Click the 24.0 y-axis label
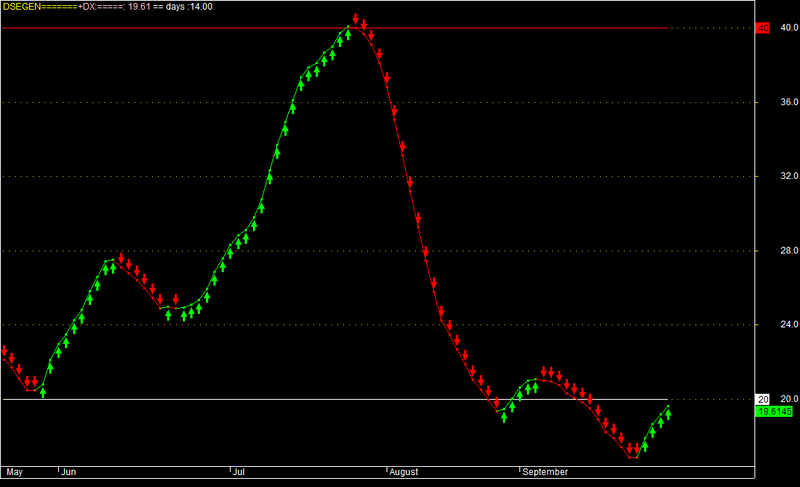Screen dimensions: 800x487 click(x=789, y=324)
